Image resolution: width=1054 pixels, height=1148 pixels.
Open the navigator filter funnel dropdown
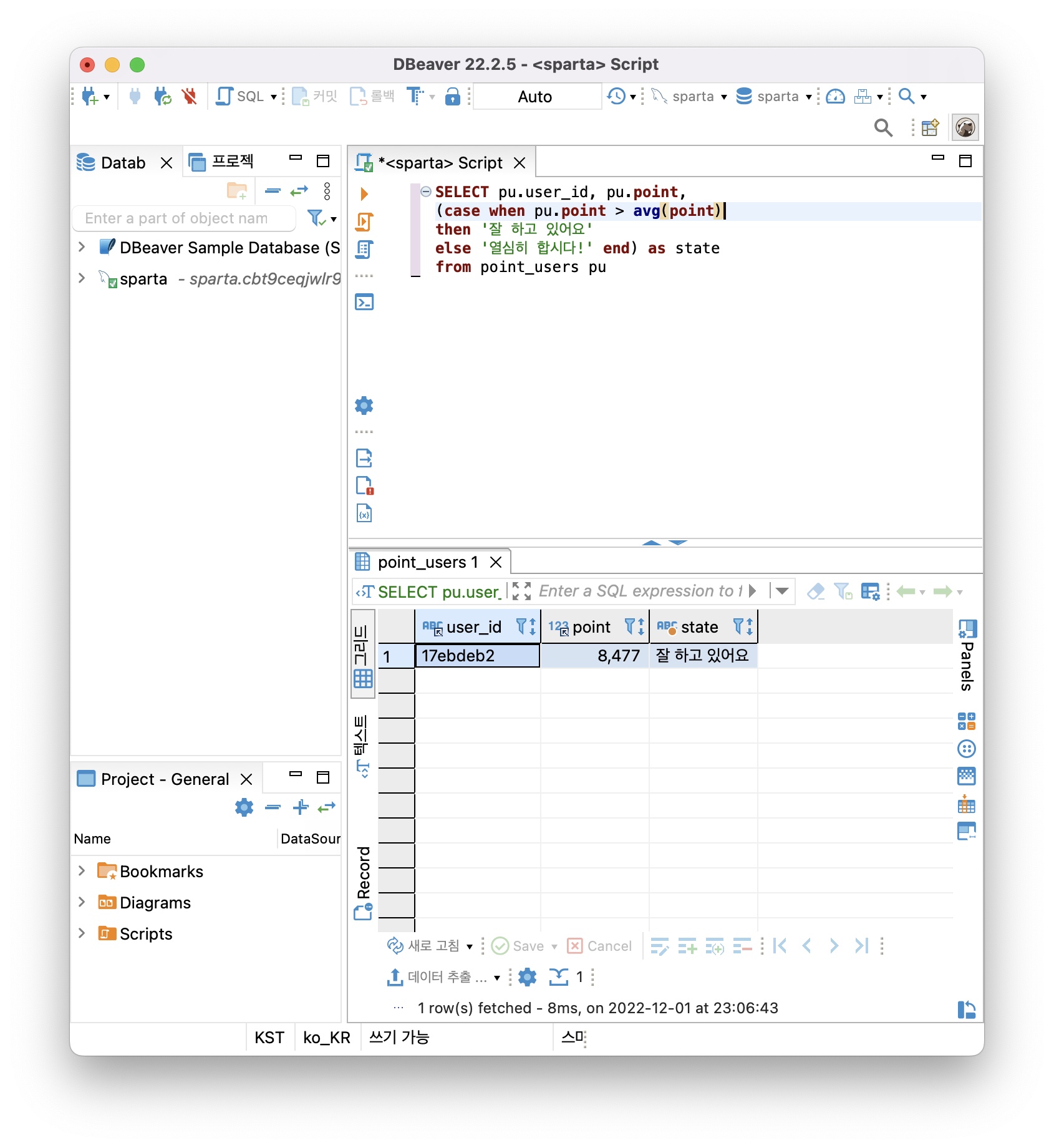(x=322, y=218)
